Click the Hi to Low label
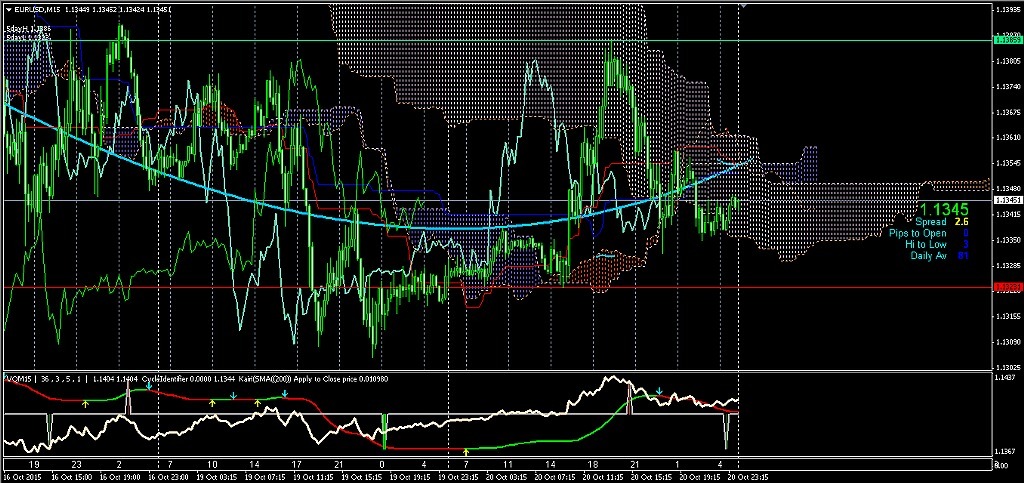 [x=925, y=244]
